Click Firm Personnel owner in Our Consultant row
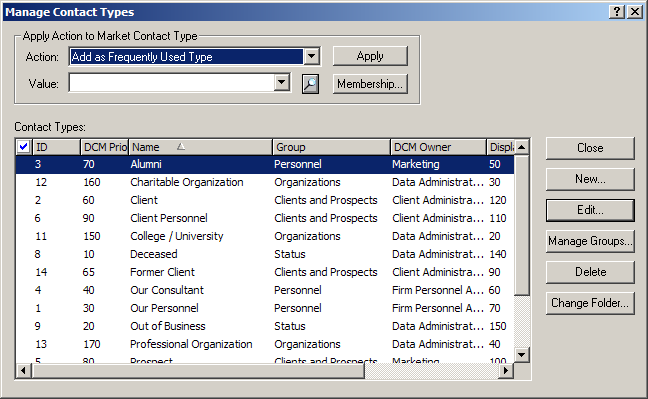This screenshot has height=399, width=648. click(x=438, y=290)
